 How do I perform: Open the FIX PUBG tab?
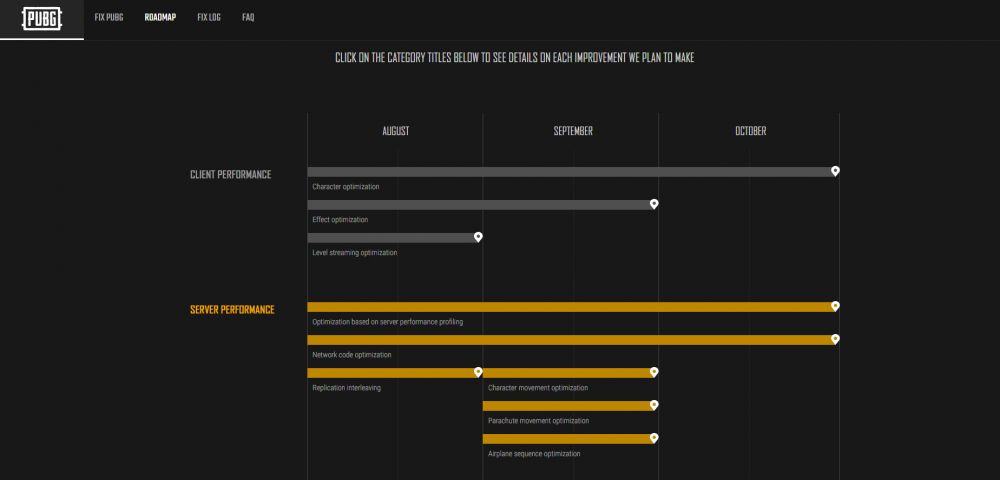[x=109, y=18]
